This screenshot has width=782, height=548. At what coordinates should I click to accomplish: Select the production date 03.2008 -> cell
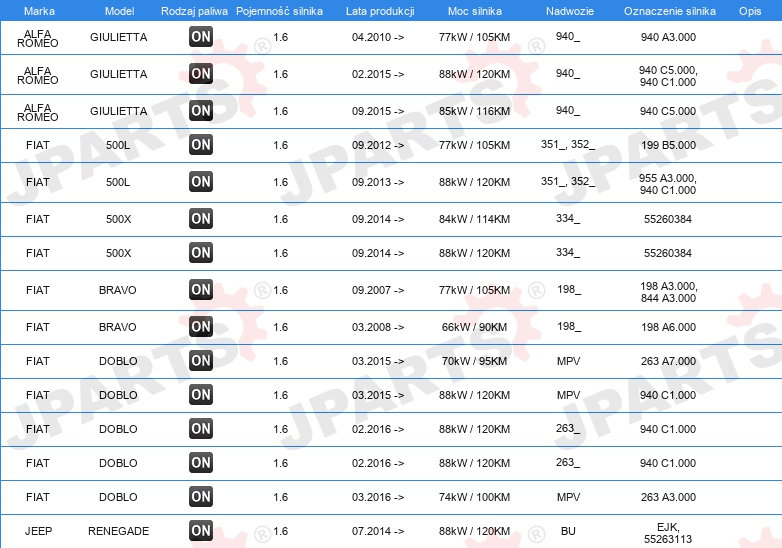tap(378, 327)
